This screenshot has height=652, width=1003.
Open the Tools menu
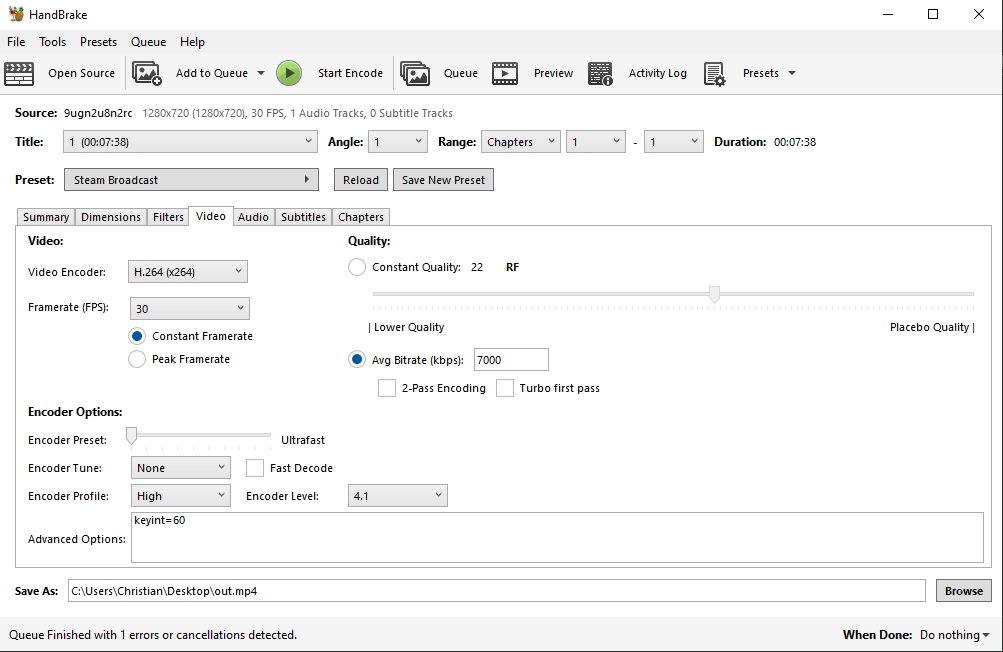52,42
